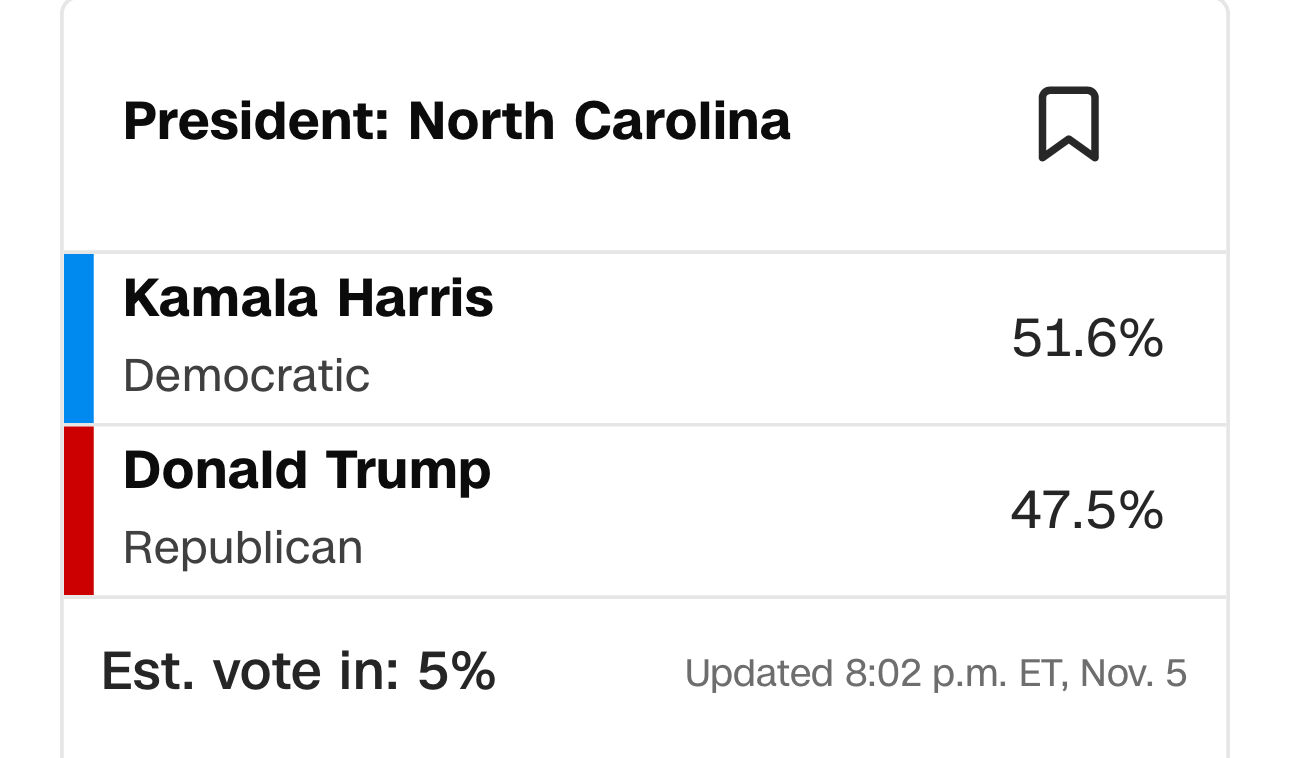The image size is (1290, 758).
Task: Click the 51.6% vote share figure
Action: [1086, 338]
